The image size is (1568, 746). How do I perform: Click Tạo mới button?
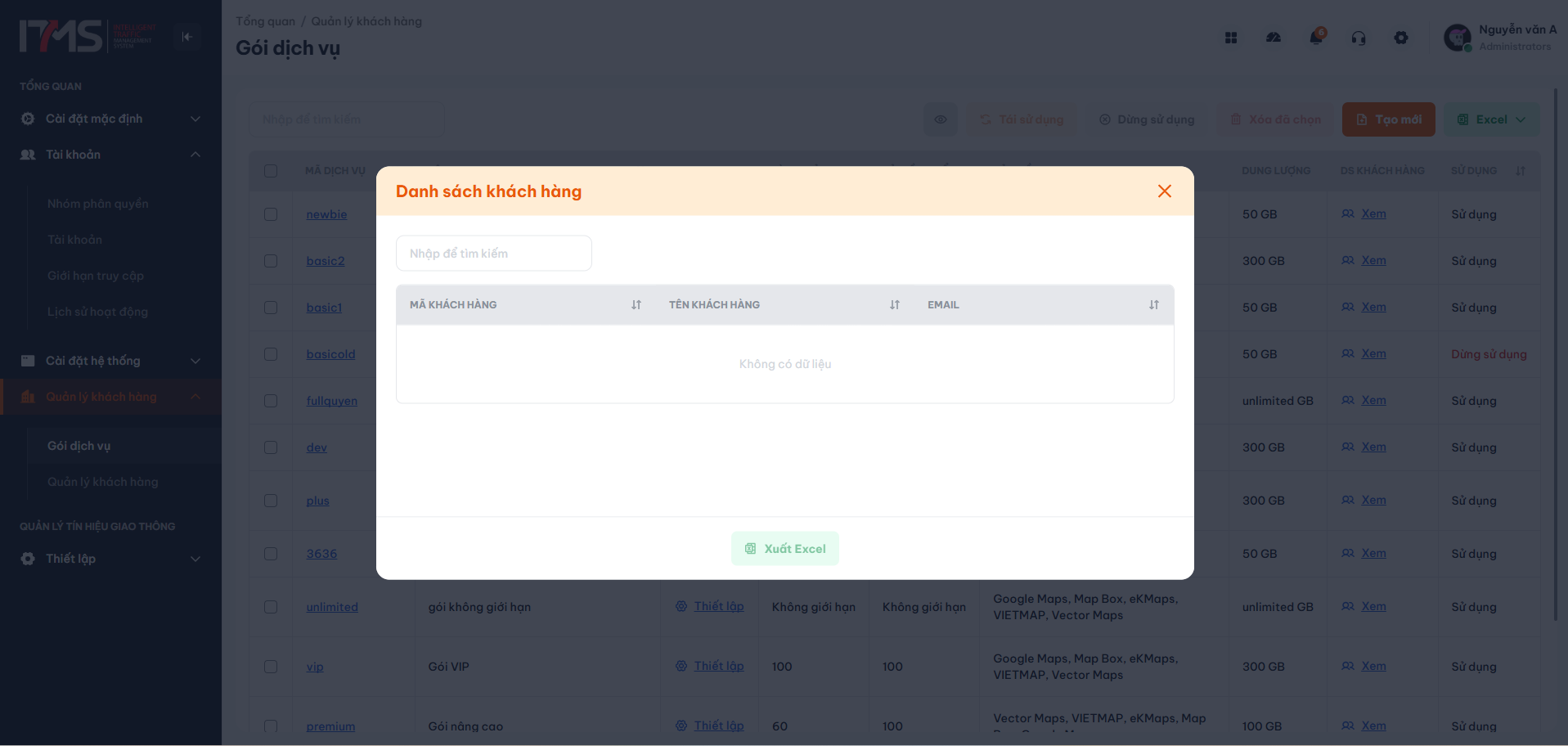[x=1389, y=119]
